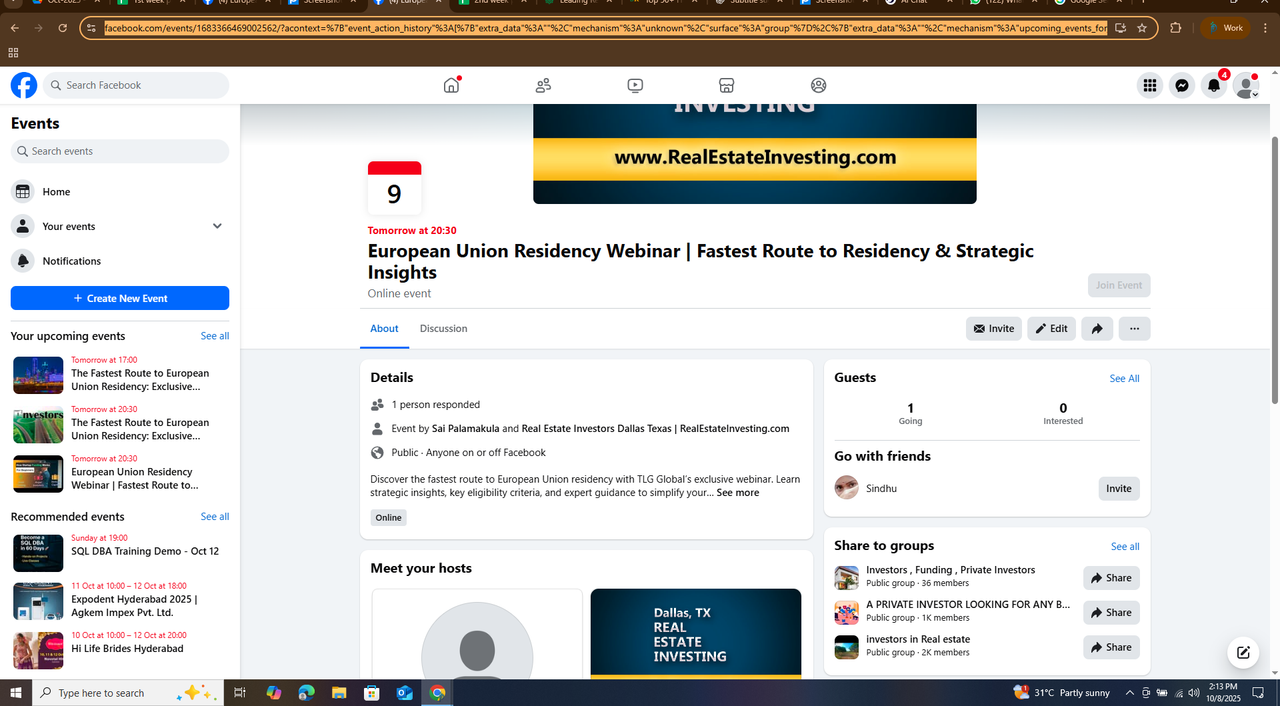Switch to the Discussion tab
1280x706 pixels.
click(443, 328)
